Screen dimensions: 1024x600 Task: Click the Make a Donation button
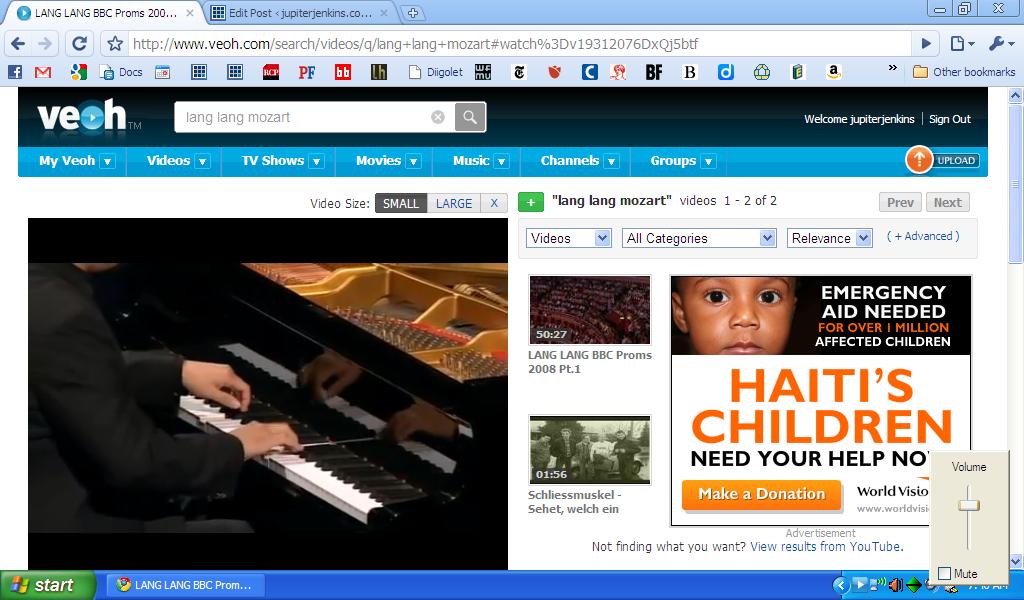761,494
